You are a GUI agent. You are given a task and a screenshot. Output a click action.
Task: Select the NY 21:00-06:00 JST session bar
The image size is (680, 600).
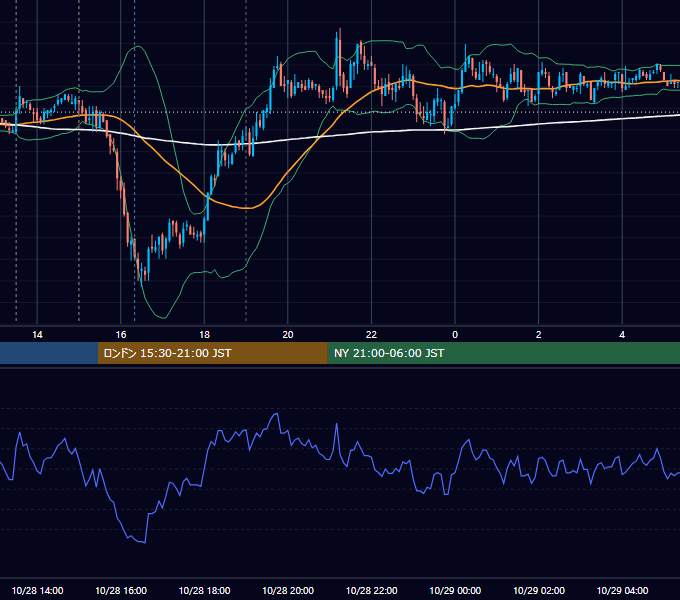coord(503,353)
